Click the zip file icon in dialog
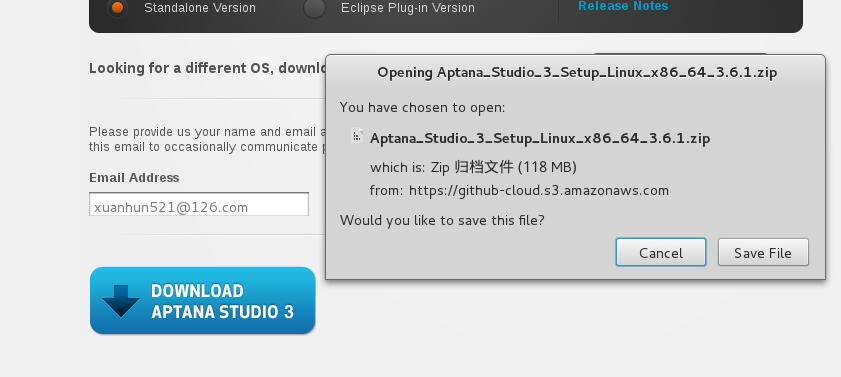The image size is (841, 377). click(x=357, y=136)
